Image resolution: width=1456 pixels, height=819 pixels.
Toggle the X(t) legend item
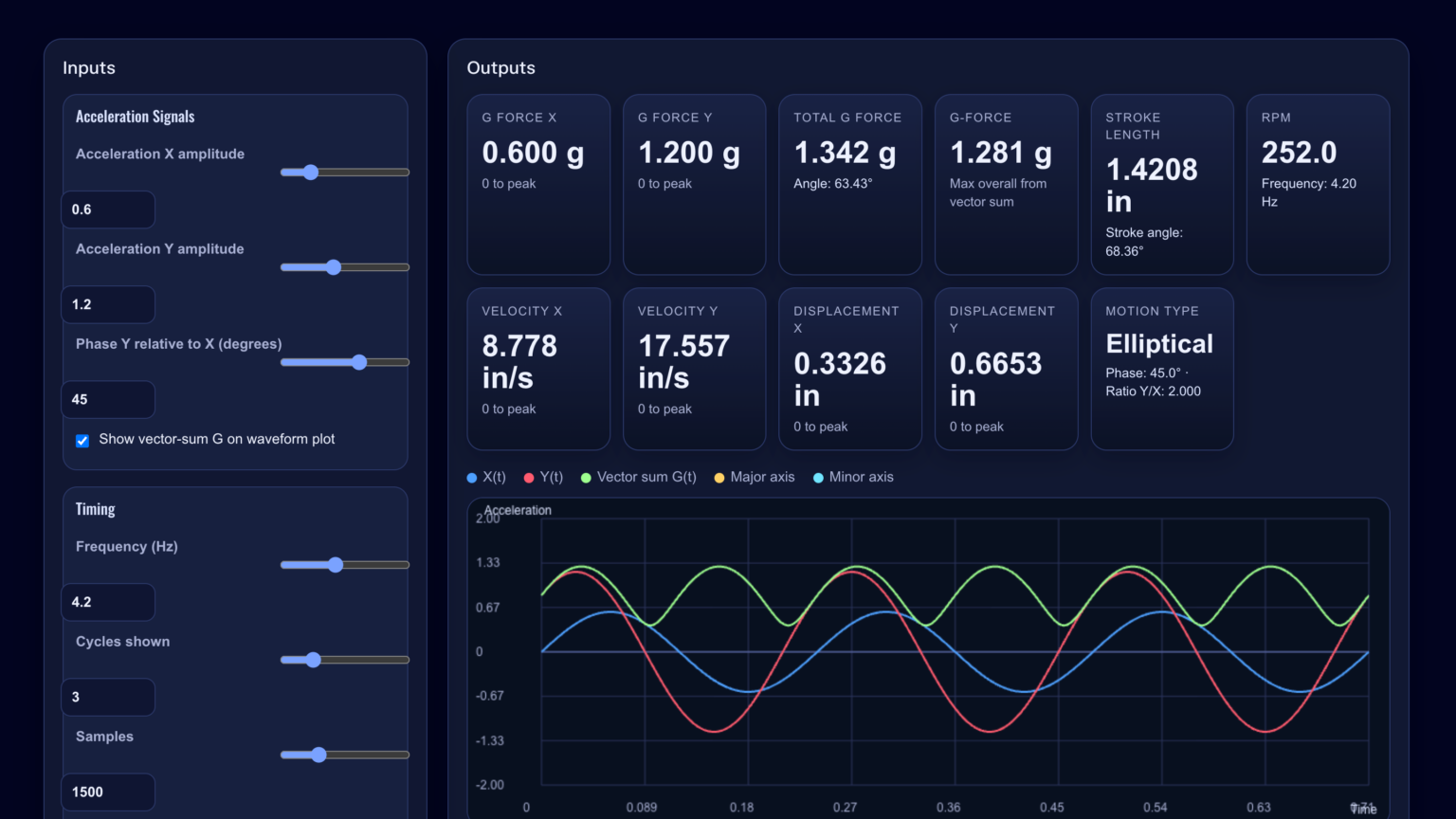[x=486, y=477]
